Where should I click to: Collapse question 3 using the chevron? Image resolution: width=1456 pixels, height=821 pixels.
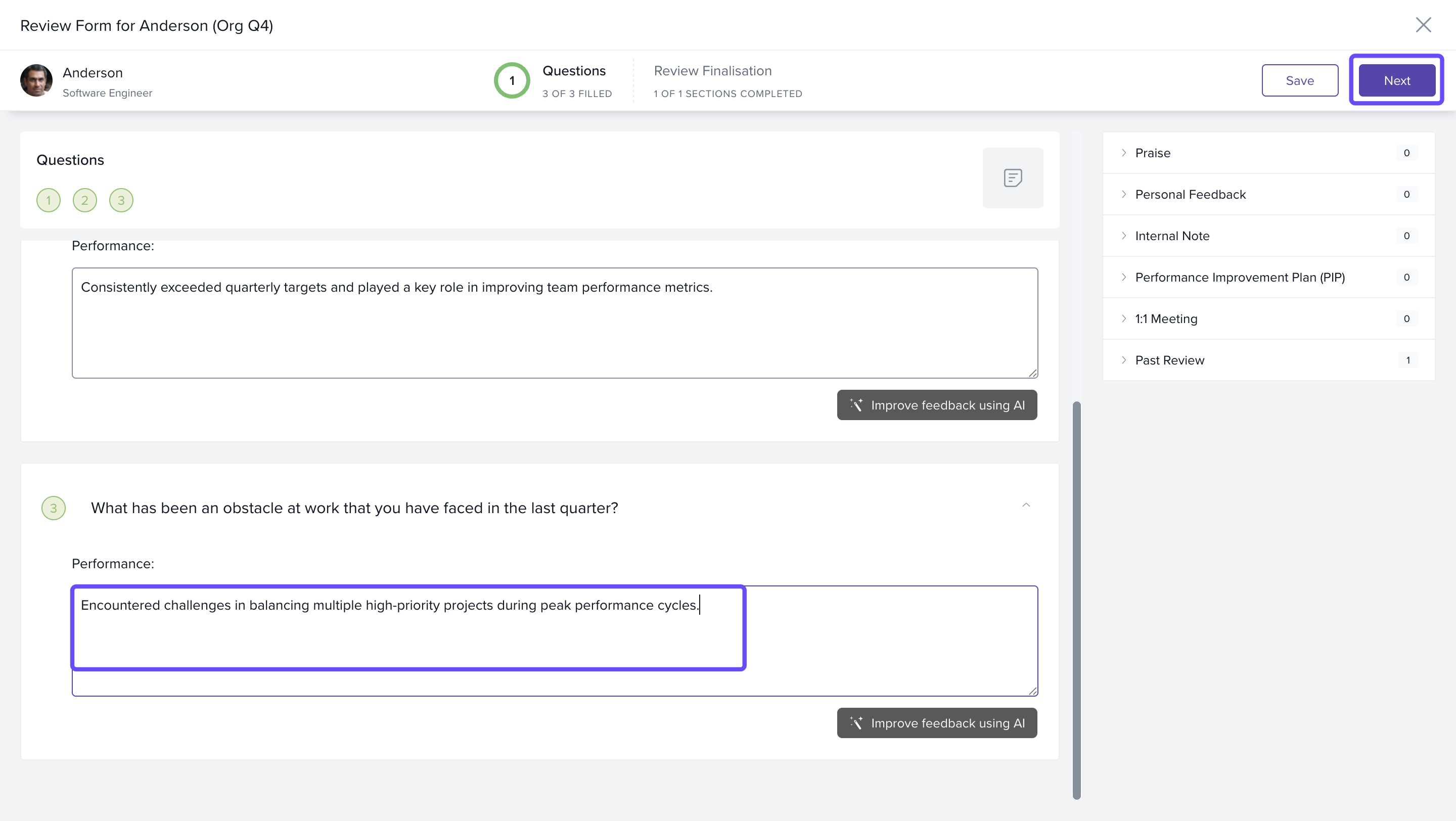click(x=1026, y=505)
